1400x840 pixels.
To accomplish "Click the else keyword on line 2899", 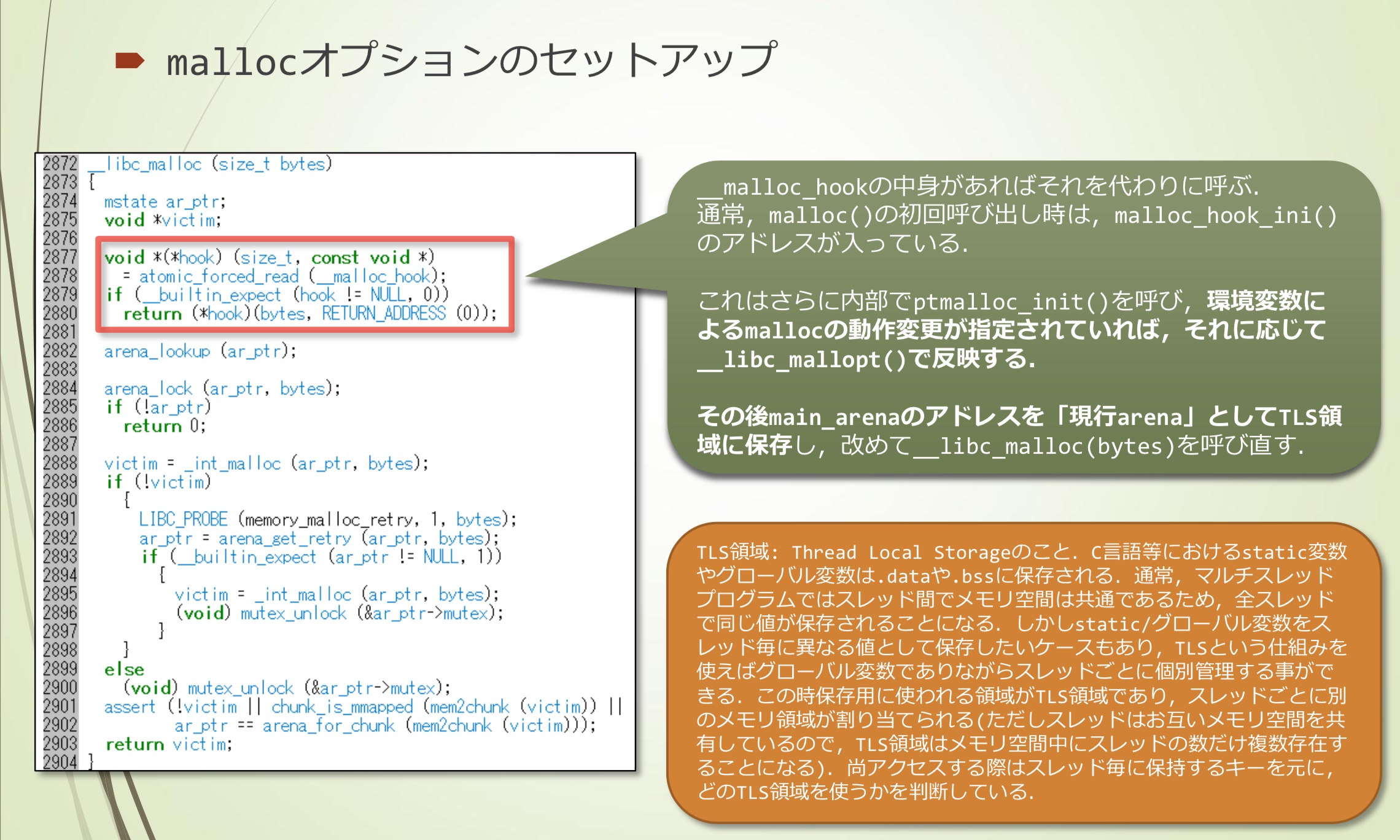I will coord(124,669).
